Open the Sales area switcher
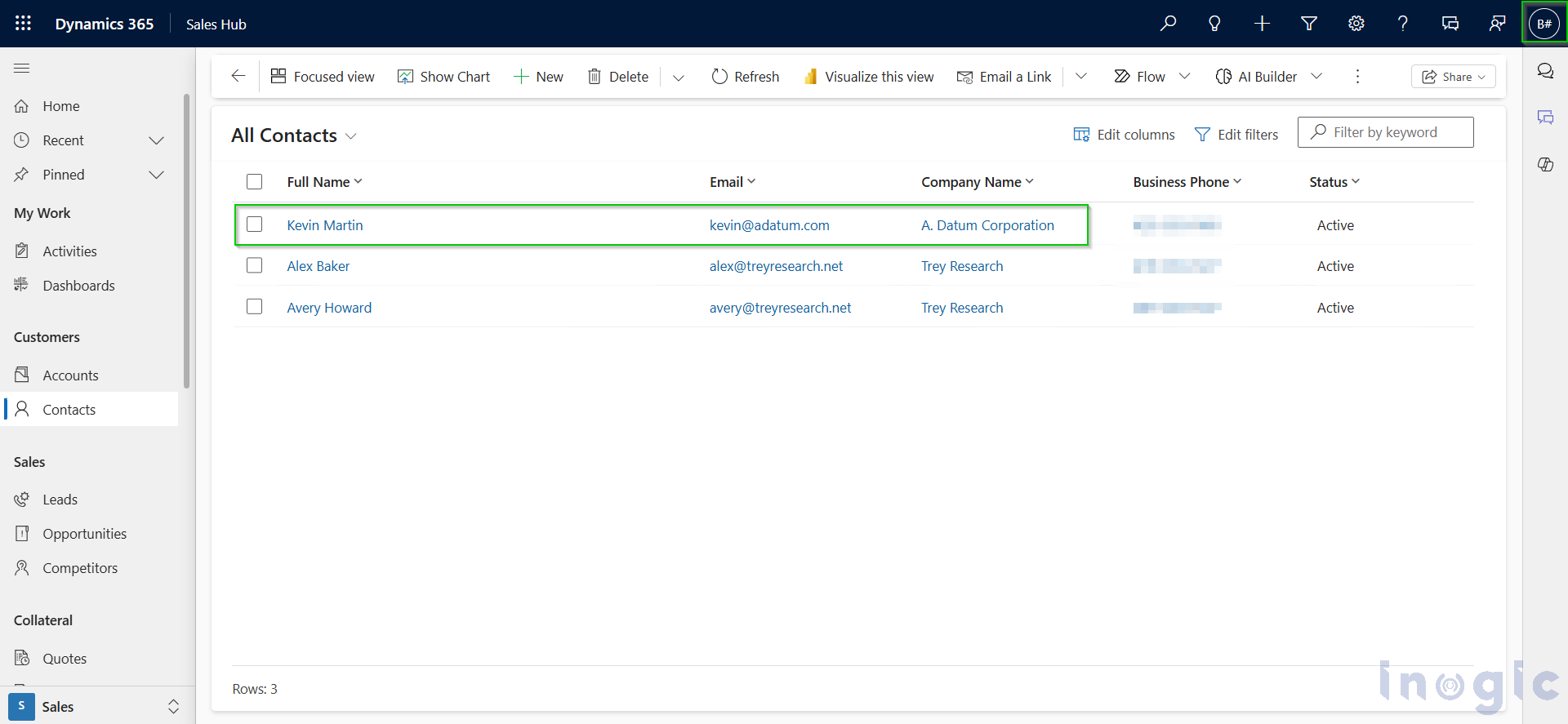 96,706
